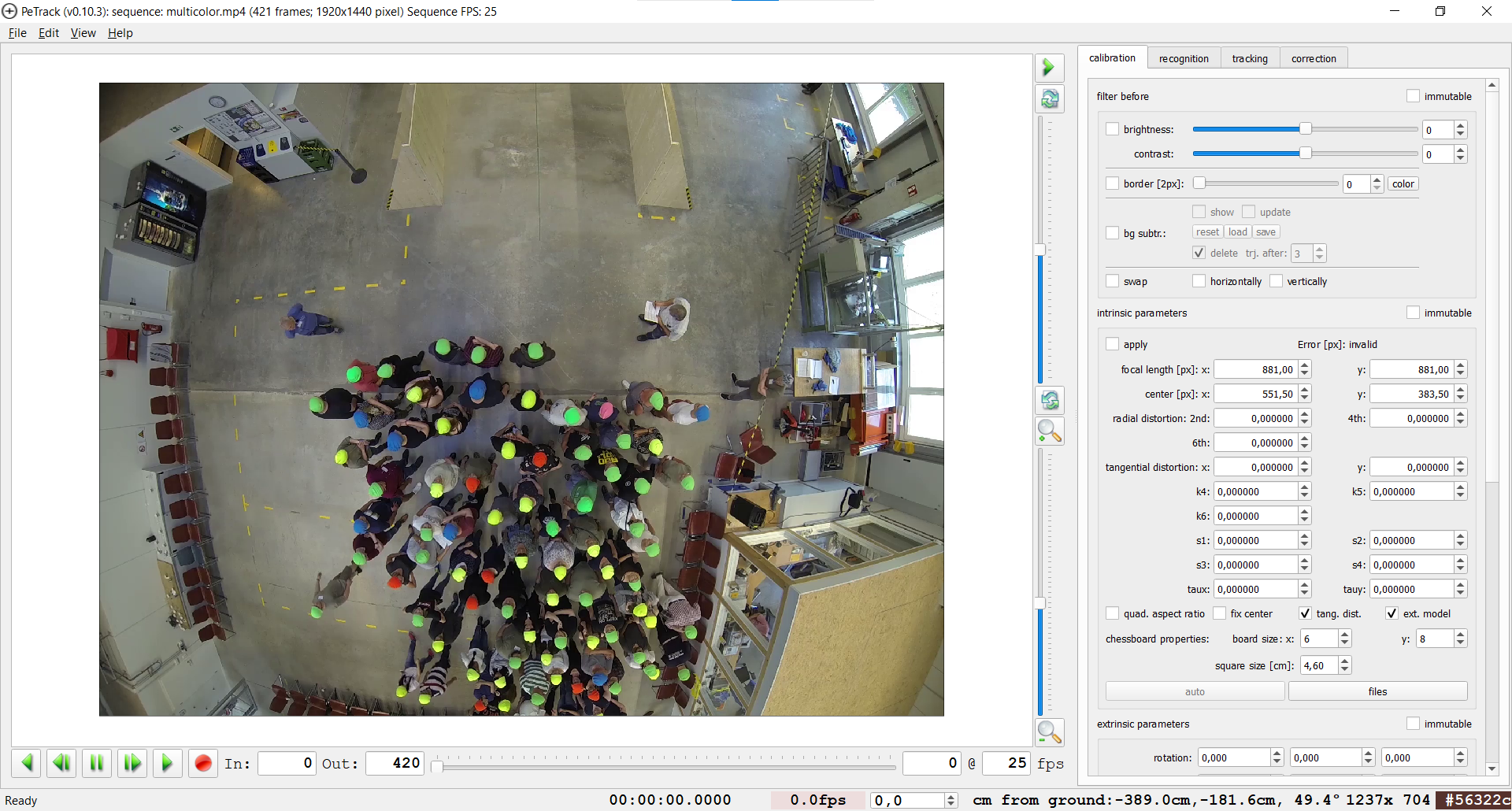This screenshot has height=811, width=1512.
Task: Click the play backward button
Action: point(27,763)
